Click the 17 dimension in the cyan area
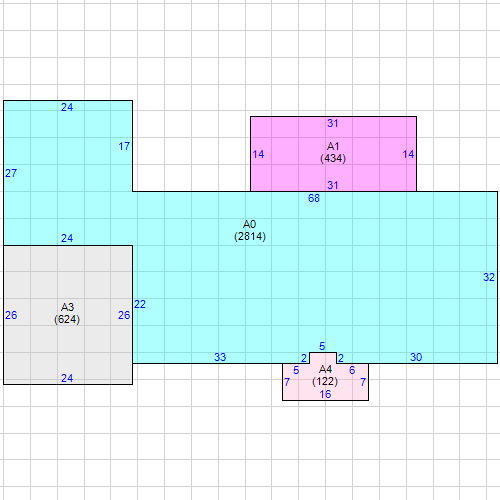500x500 pixels. coord(124,146)
